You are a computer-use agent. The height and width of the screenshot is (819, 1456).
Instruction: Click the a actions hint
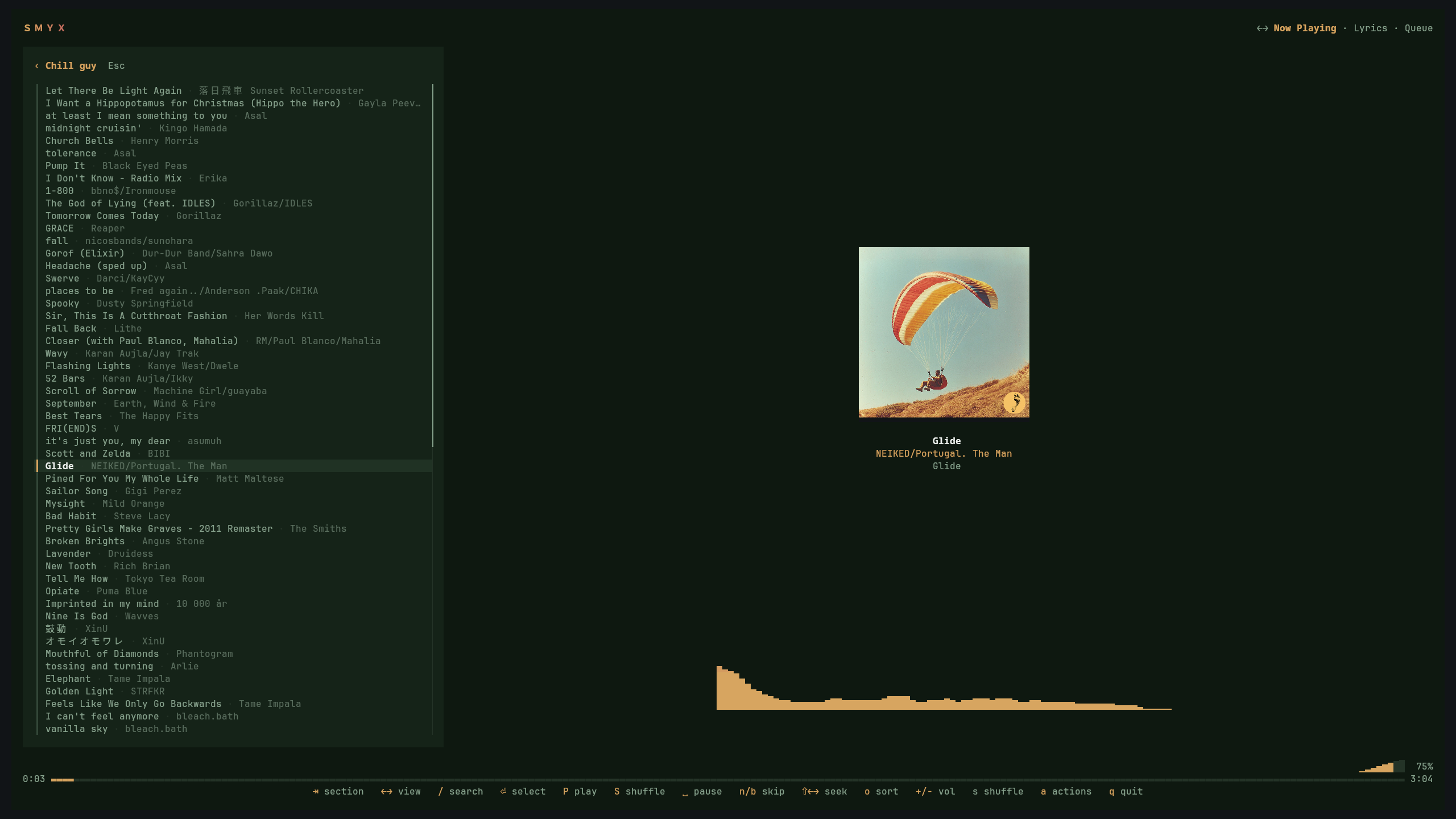1066,792
